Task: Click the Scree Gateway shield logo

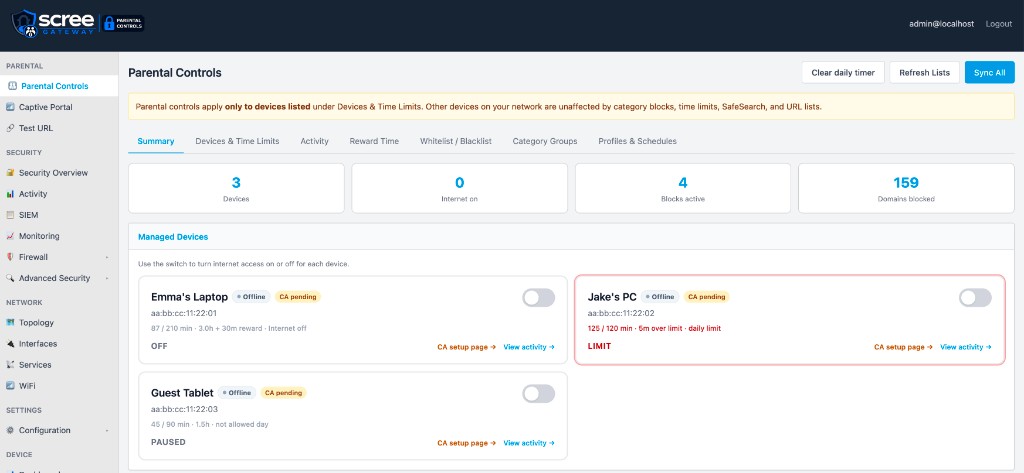Action: 24,24
